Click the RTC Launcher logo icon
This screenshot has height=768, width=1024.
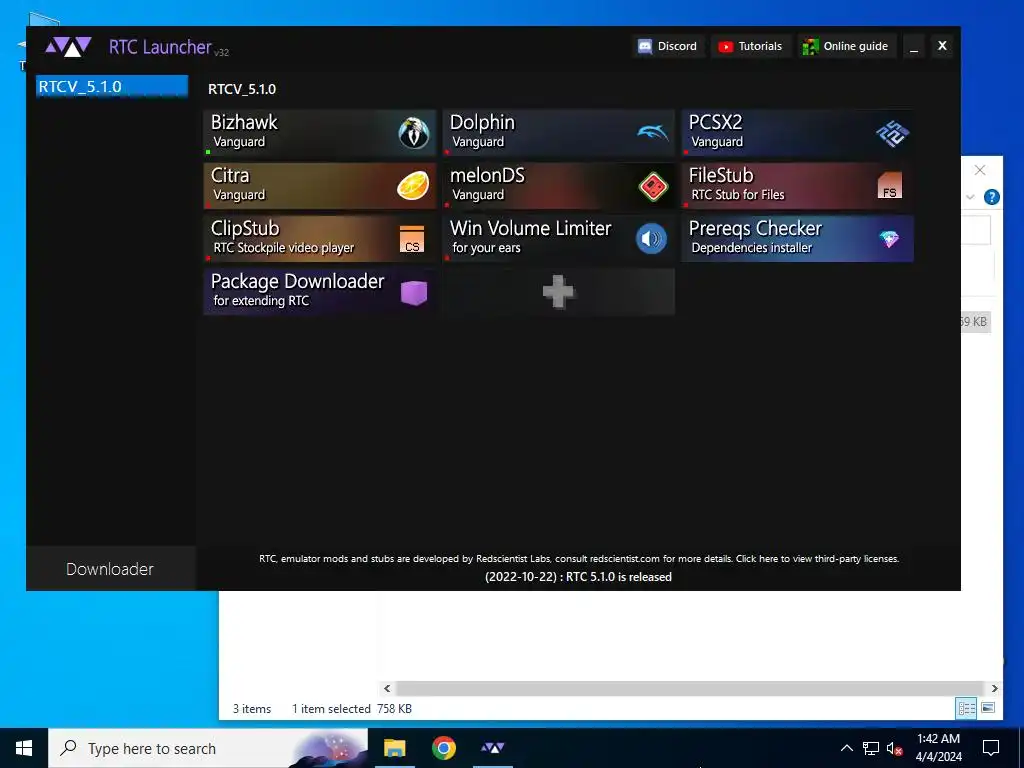(x=68, y=46)
